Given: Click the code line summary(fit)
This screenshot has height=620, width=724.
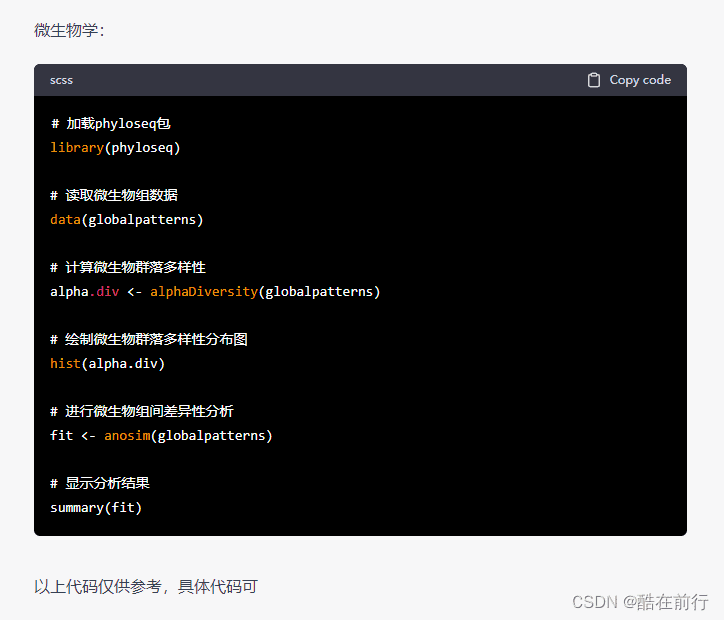Looking at the screenshot, I should pos(96,508).
